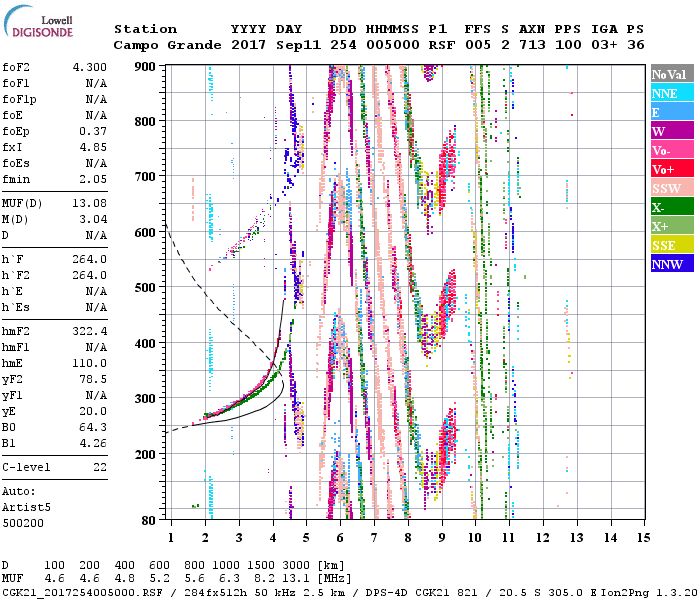Click the Lowell Digisonde logo
Image resolution: width=700 pixels, height=600 pixels.
(x=38, y=21)
